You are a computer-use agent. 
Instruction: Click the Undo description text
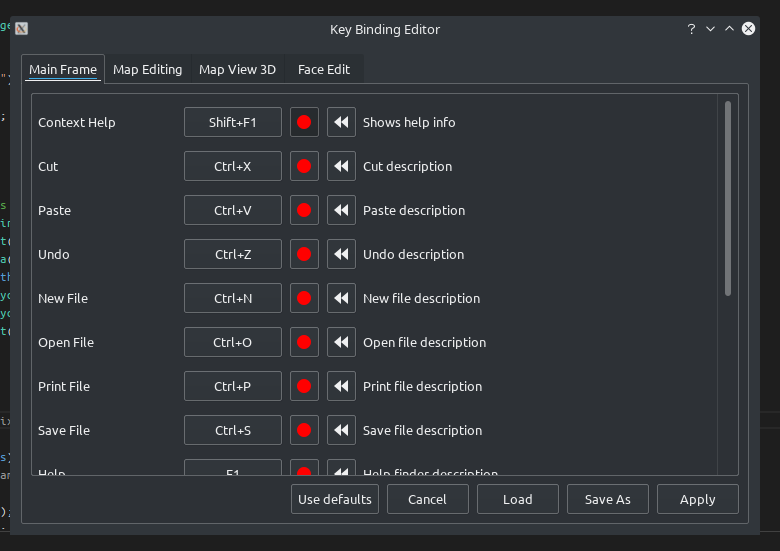pyautogui.click(x=413, y=255)
